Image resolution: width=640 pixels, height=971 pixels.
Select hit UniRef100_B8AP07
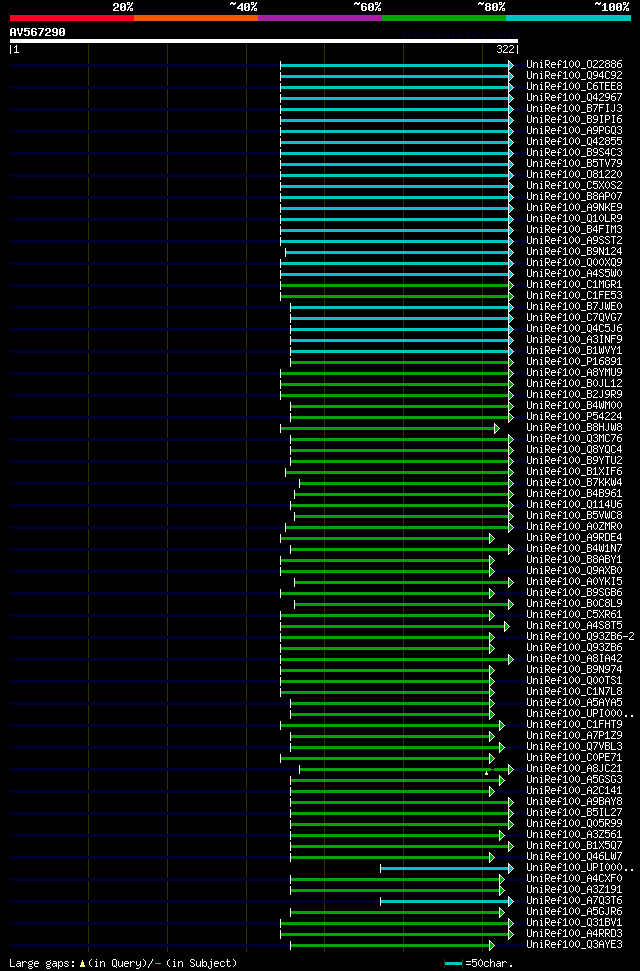tap(574, 196)
